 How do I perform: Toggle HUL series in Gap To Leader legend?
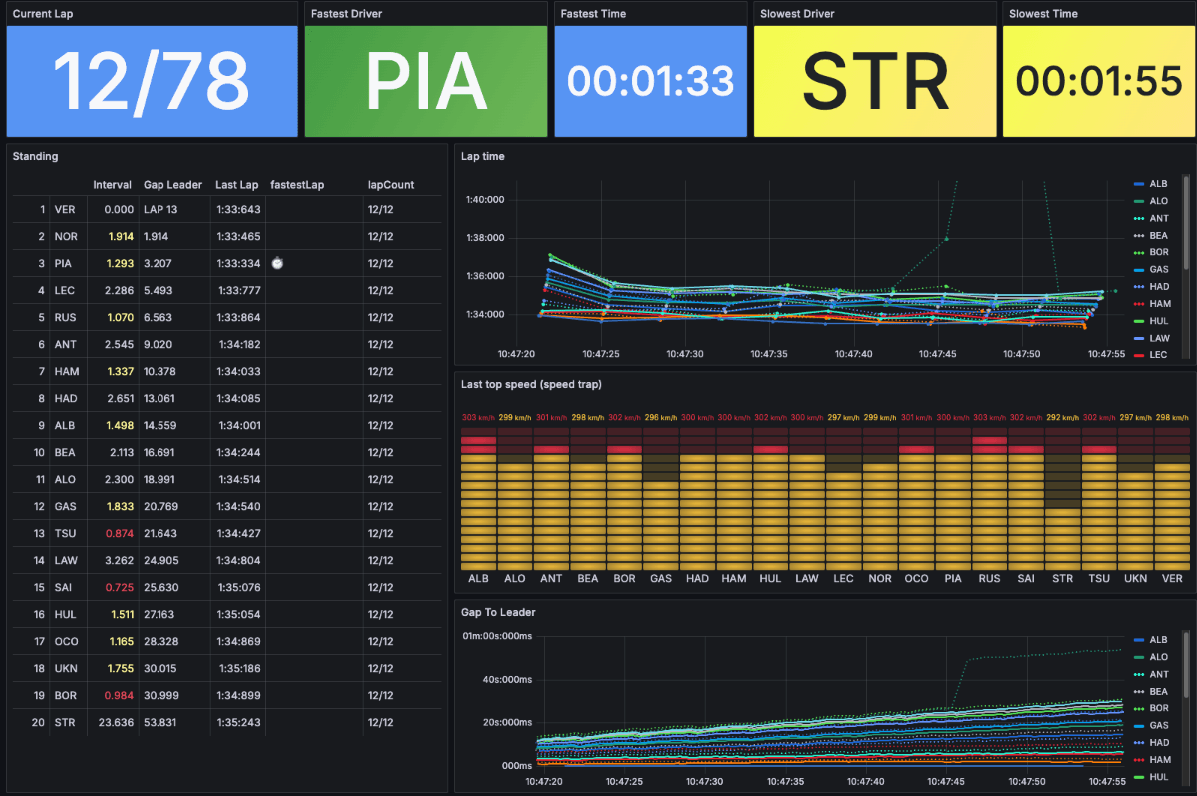coord(1158,777)
